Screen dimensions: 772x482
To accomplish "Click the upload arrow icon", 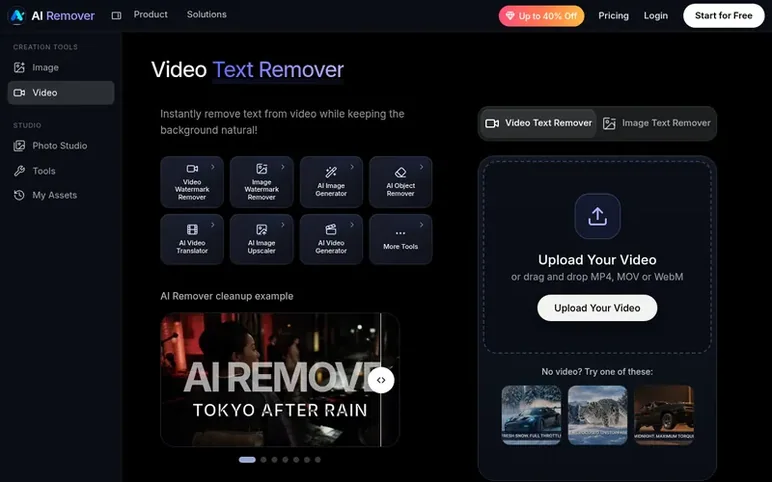I will pyautogui.click(x=597, y=216).
